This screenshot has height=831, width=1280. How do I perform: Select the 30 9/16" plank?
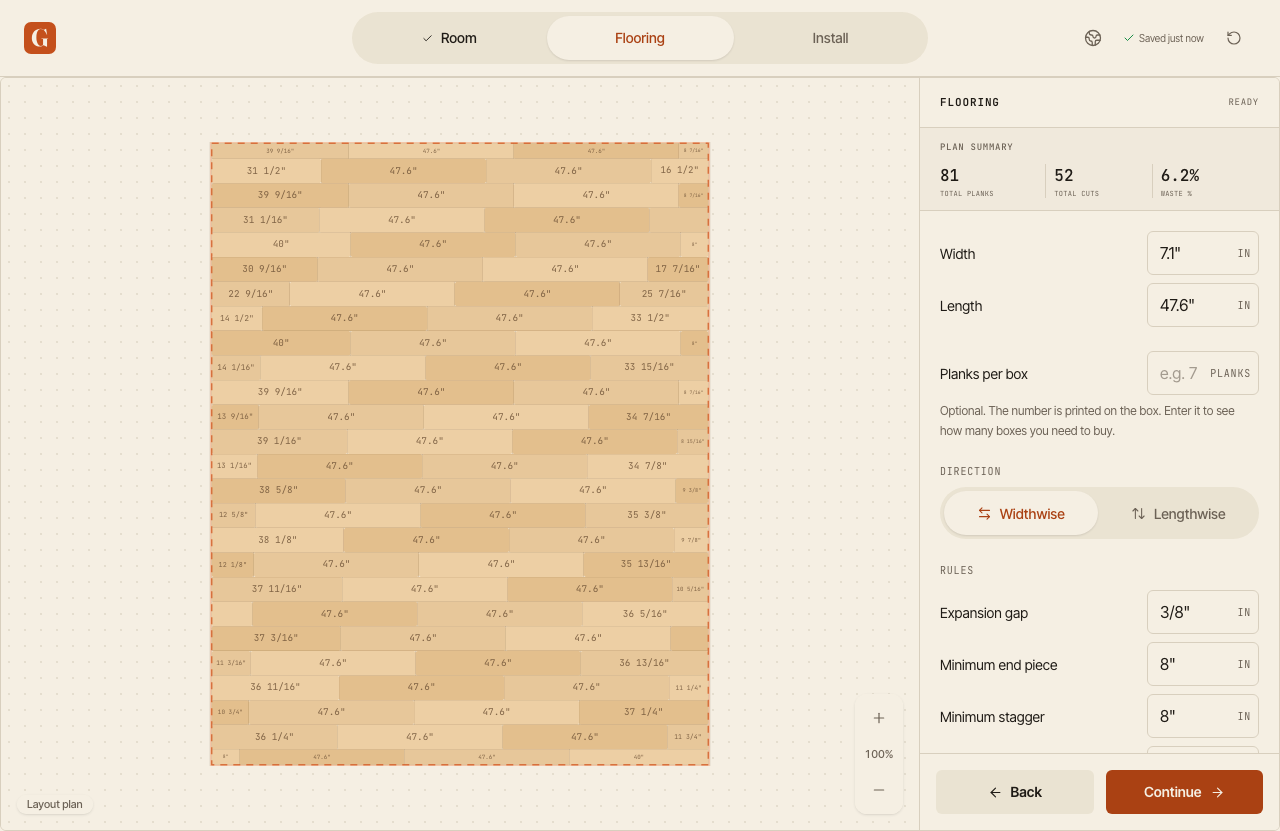(264, 269)
